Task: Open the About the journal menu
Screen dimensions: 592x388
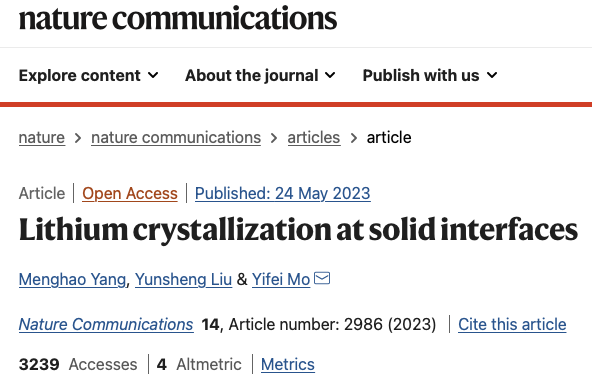Action: point(260,75)
